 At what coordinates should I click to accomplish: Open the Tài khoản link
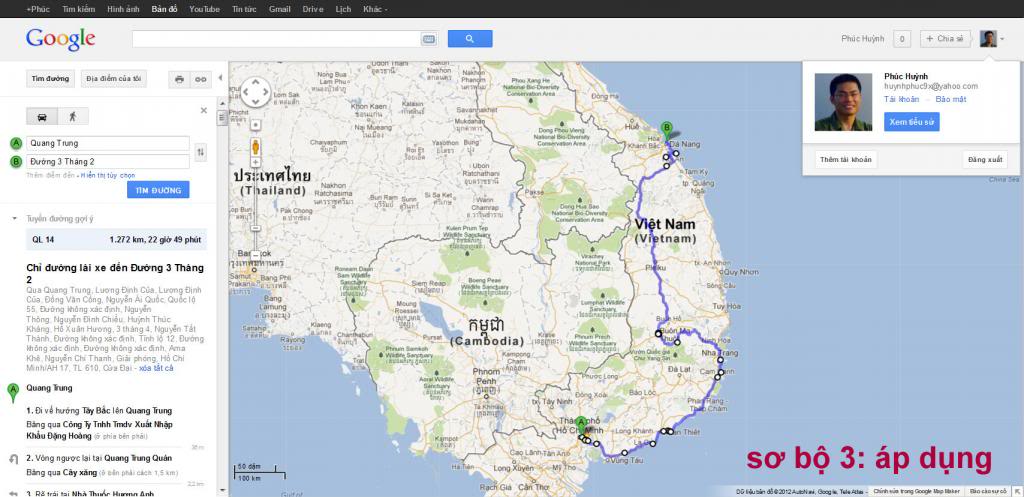(x=901, y=99)
